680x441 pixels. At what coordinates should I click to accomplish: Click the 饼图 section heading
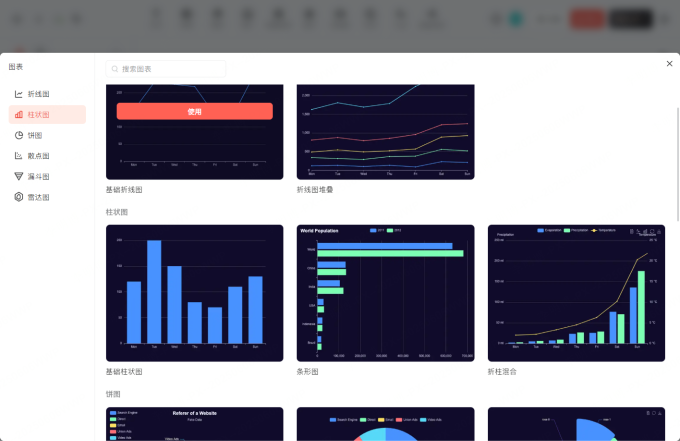(x=113, y=394)
